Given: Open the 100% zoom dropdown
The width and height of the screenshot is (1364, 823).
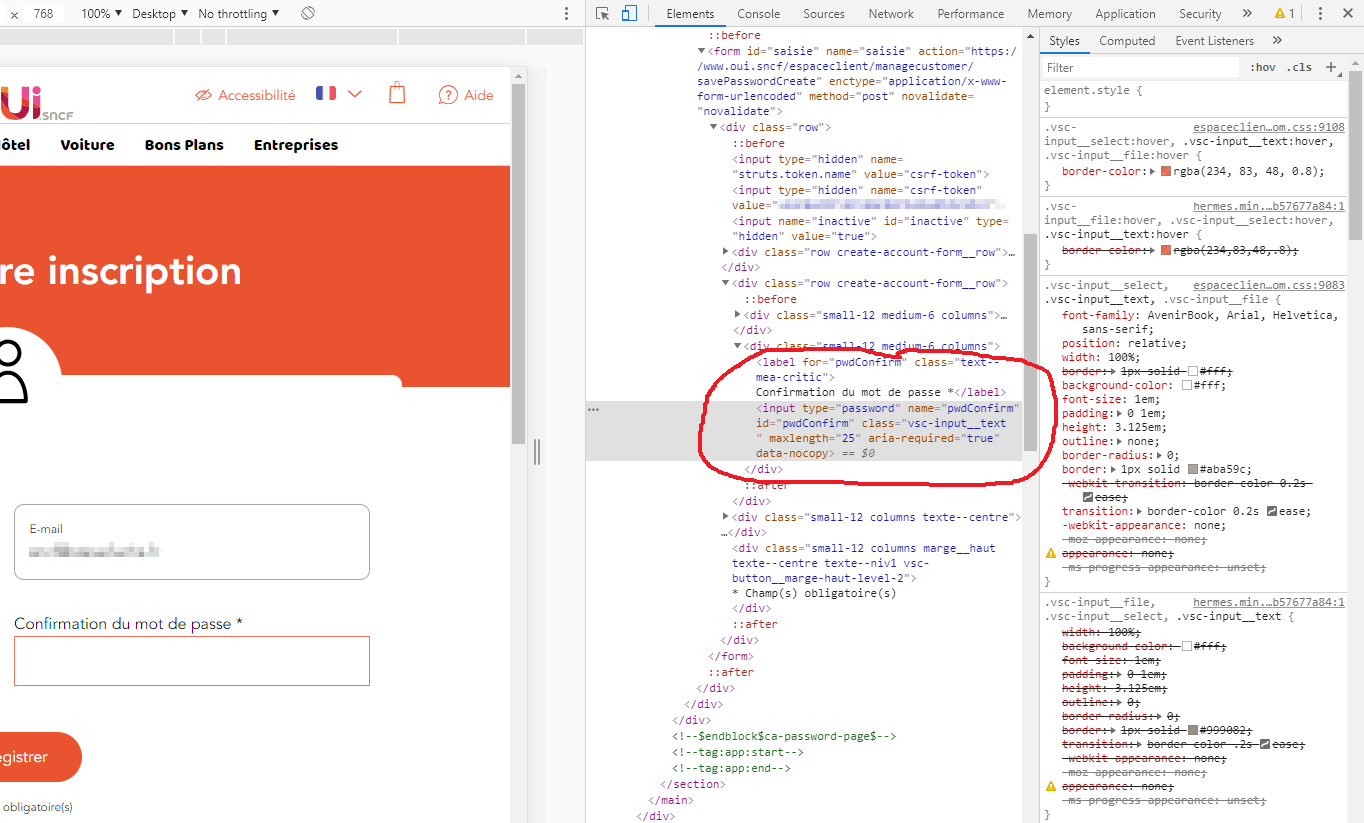Looking at the screenshot, I should click(101, 14).
